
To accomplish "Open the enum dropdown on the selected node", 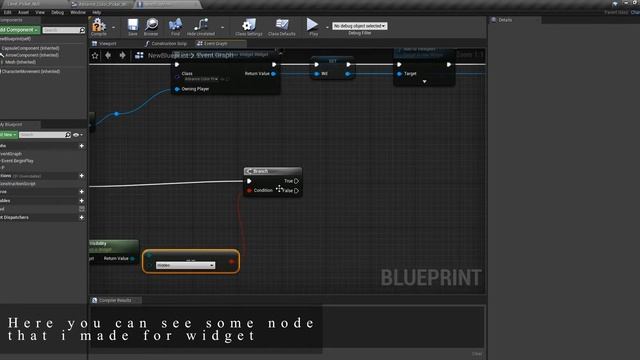I will tap(185, 265).
